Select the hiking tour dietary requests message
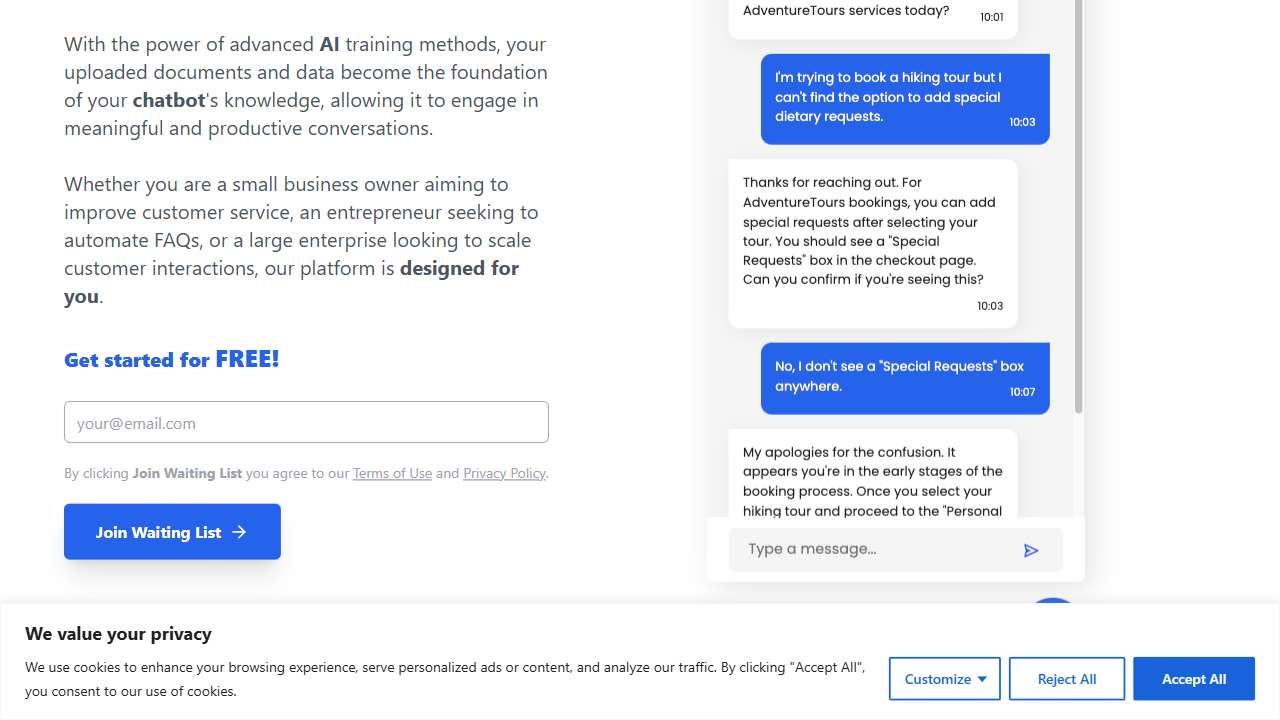This screenshot has height=720, width=1280. (904, 98)
